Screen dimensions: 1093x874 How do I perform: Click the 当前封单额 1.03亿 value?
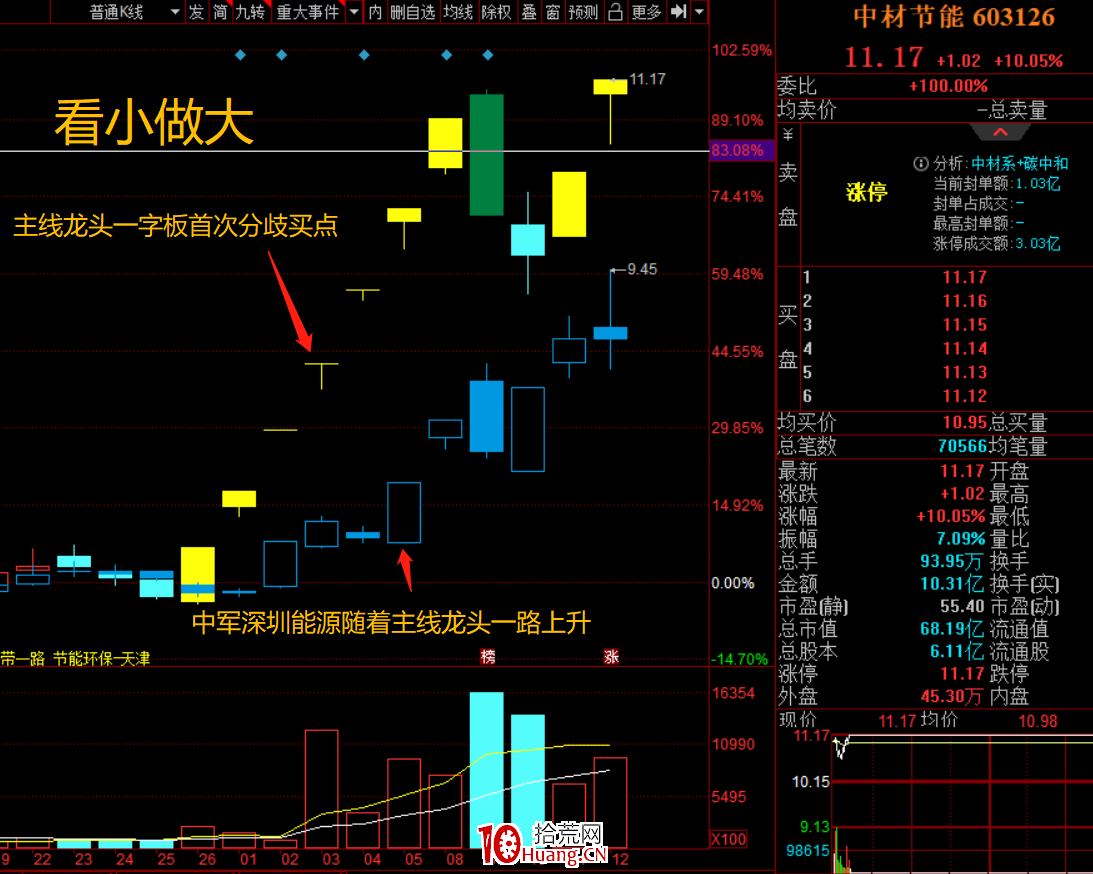pyautogui.click(x=1038, y=184)
